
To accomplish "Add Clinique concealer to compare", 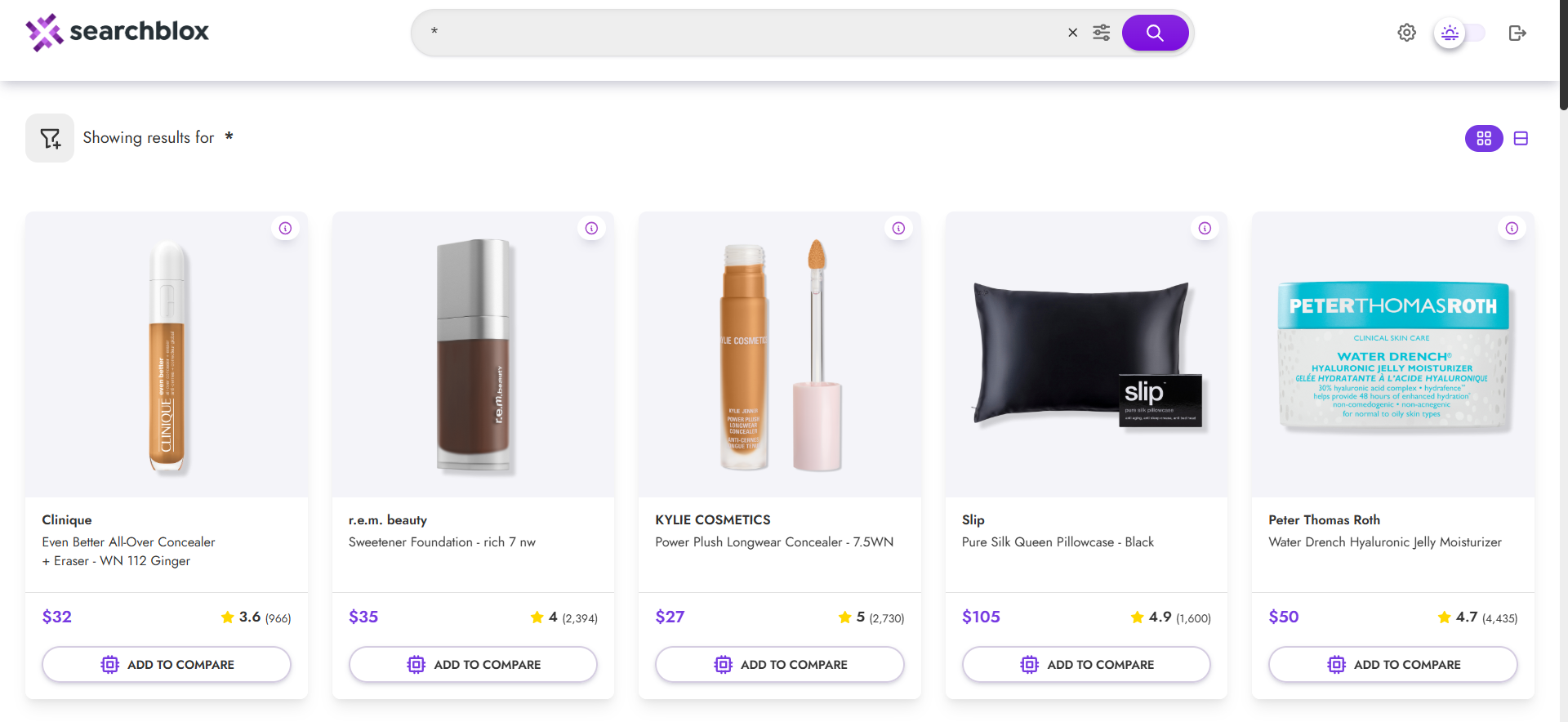I will 167,664.
